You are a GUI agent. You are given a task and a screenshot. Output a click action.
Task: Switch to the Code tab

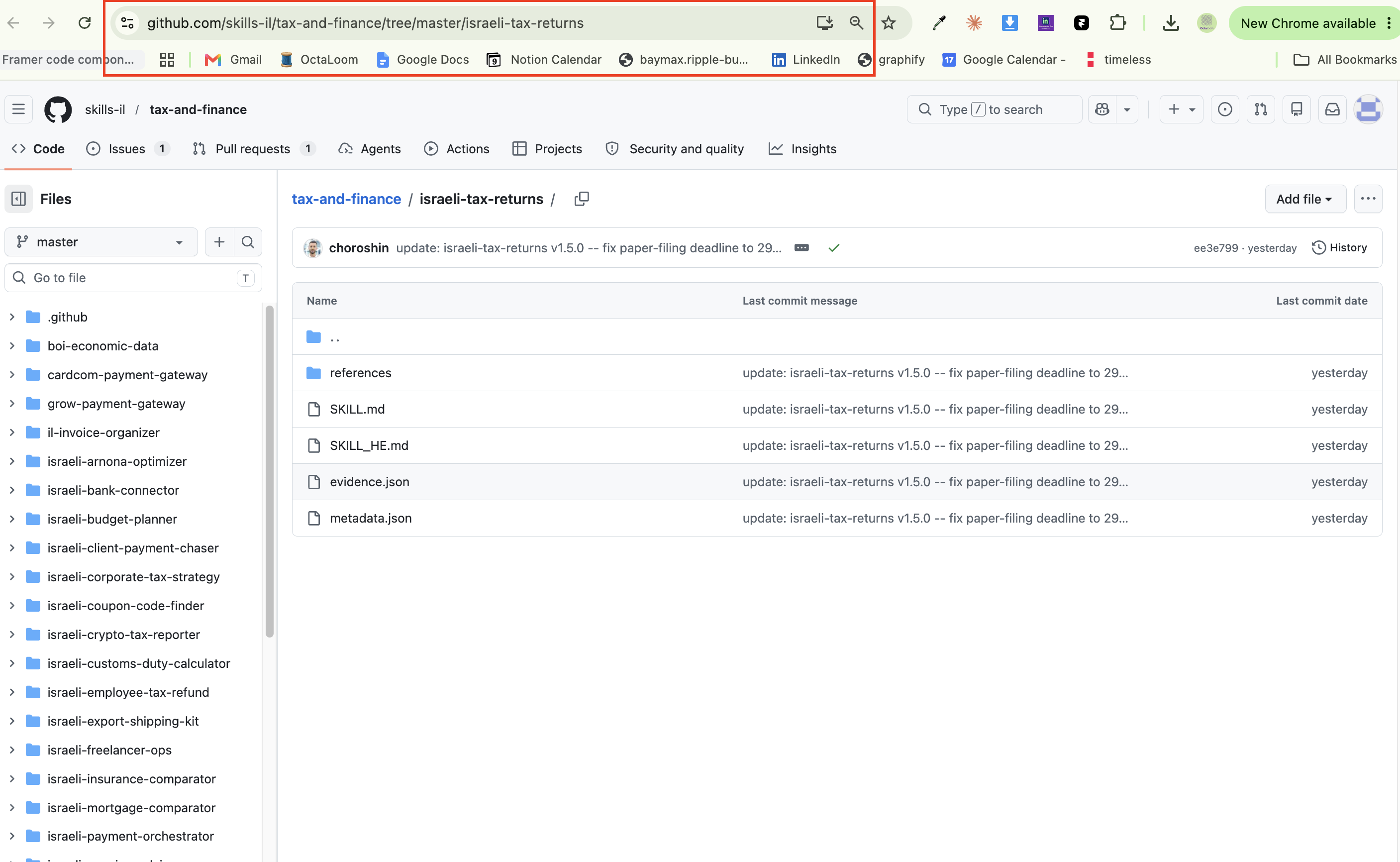38,149
